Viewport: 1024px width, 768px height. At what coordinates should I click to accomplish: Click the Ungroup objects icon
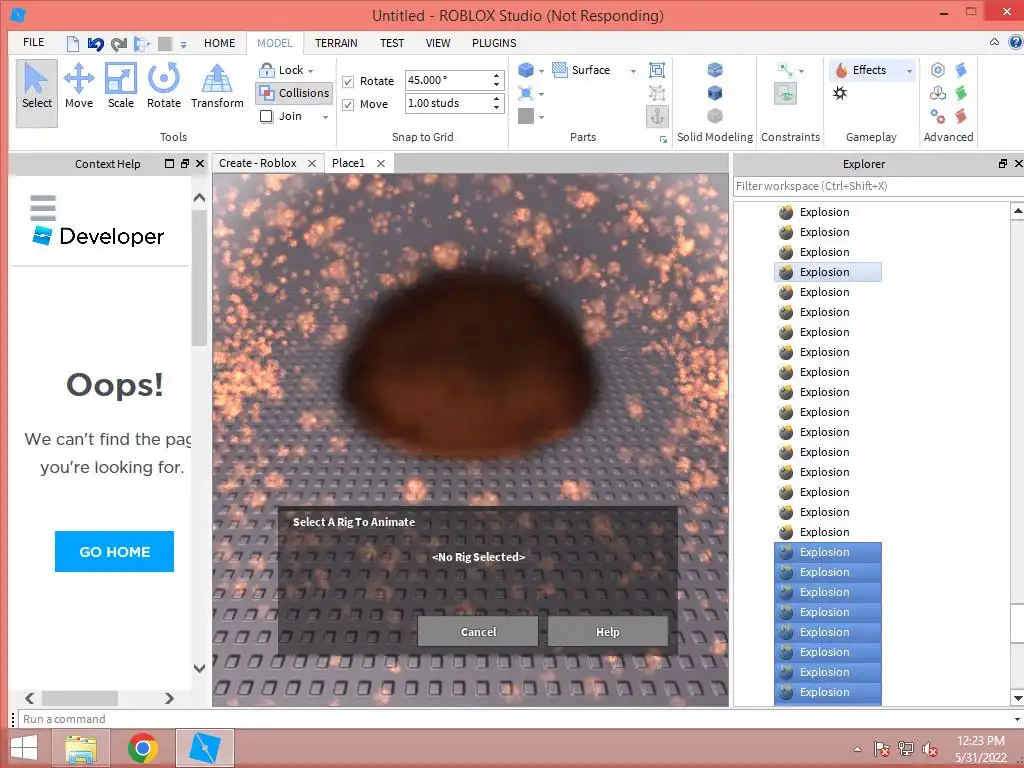[657, 93]
